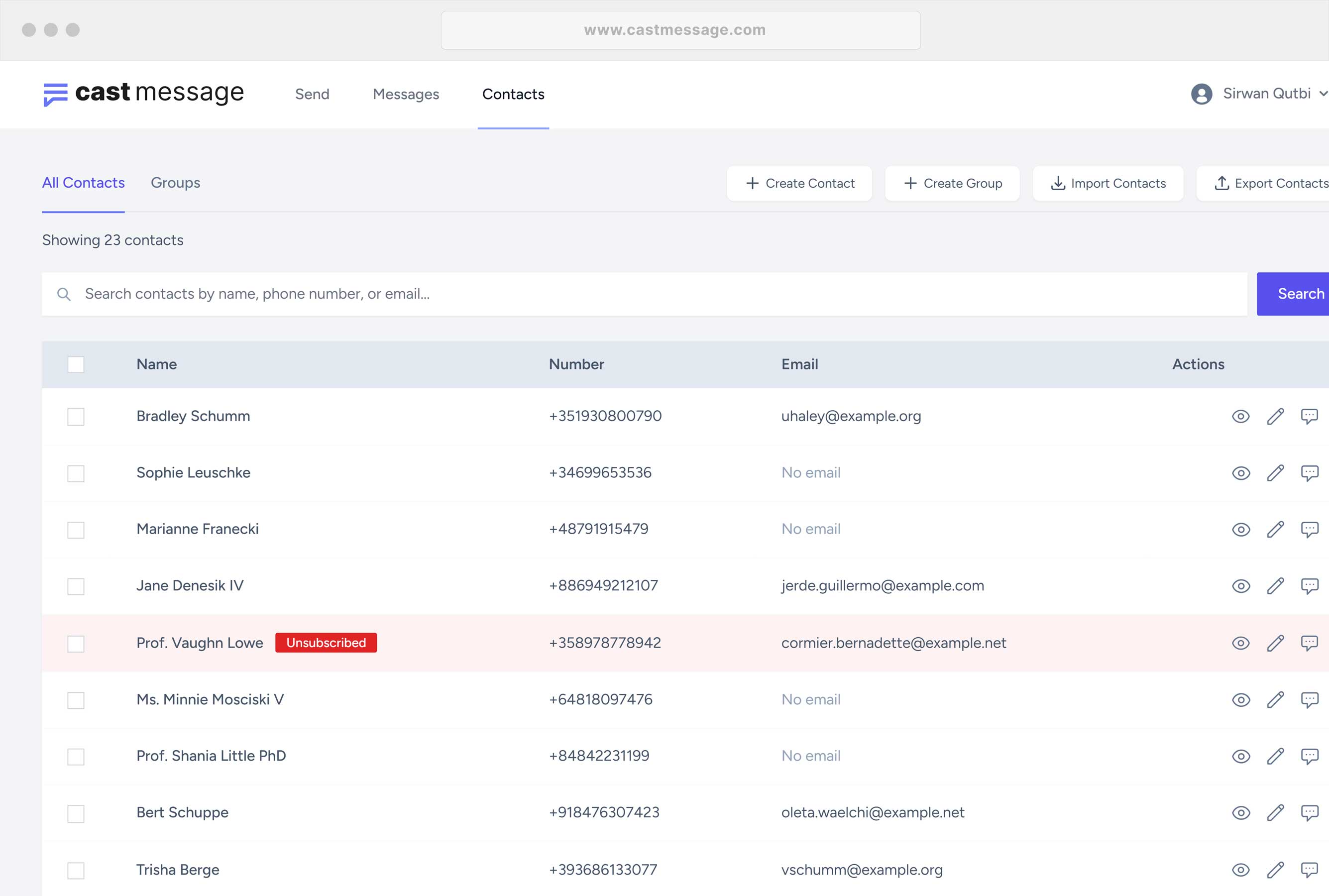Open the Messages navigation tab
1329x896 pixels.
pyautogui.click(x=406, y=94)
